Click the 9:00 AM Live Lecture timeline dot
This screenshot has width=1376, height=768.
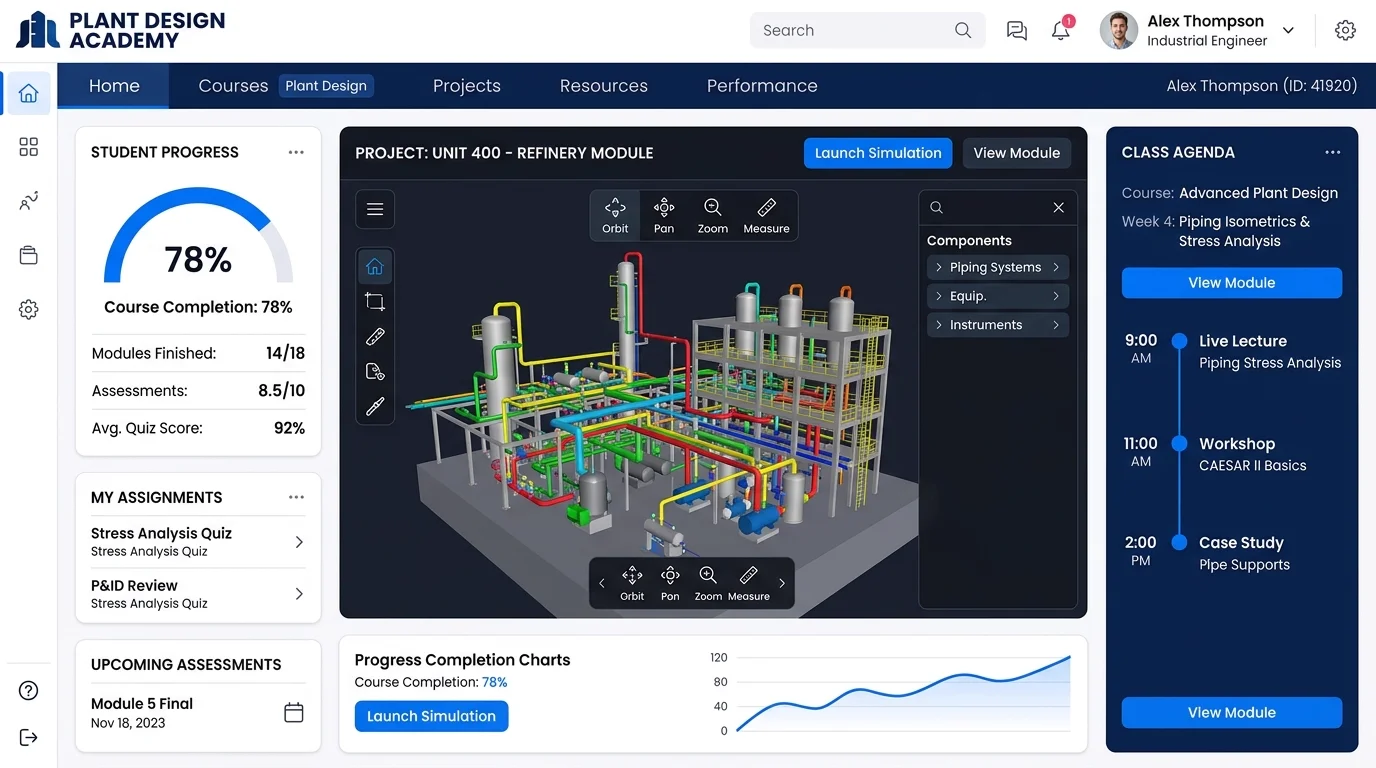tap(1179, 341)
